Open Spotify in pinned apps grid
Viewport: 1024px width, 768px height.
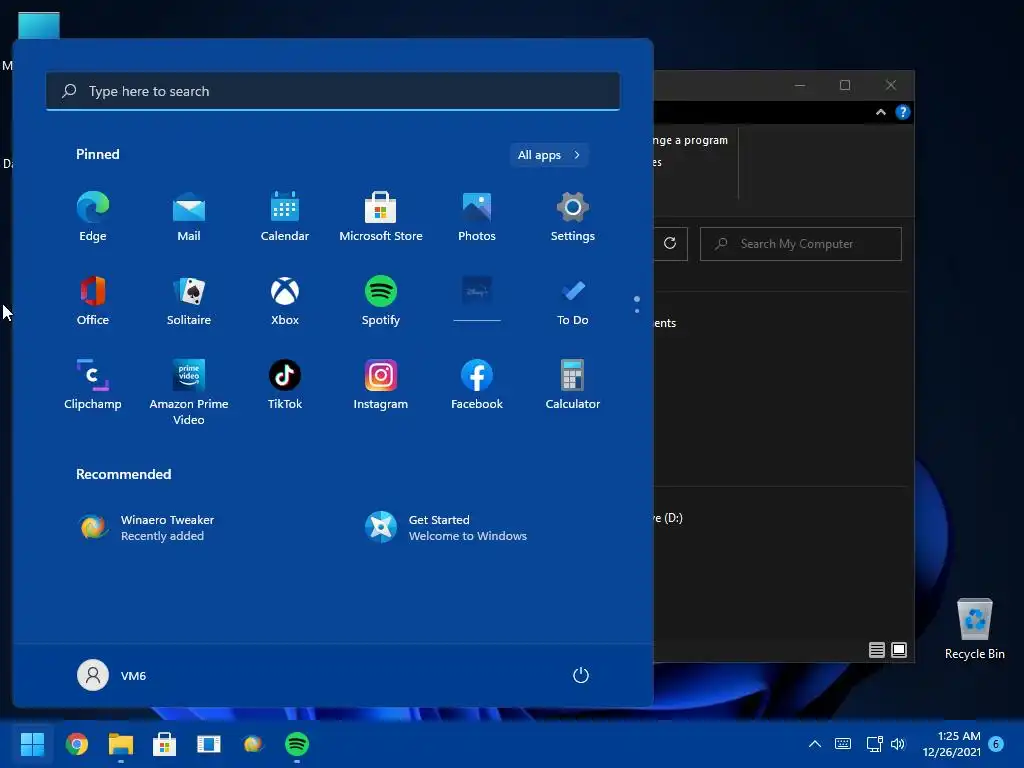pyautogui.click(x=381, y=301)
